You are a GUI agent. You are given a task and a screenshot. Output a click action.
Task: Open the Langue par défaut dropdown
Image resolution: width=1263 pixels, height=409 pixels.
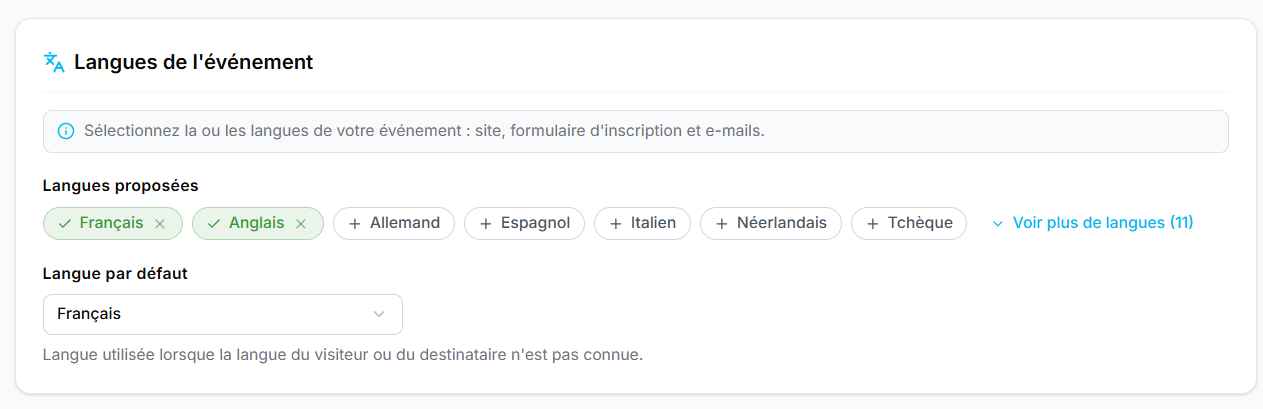click(x=223, y=314)
